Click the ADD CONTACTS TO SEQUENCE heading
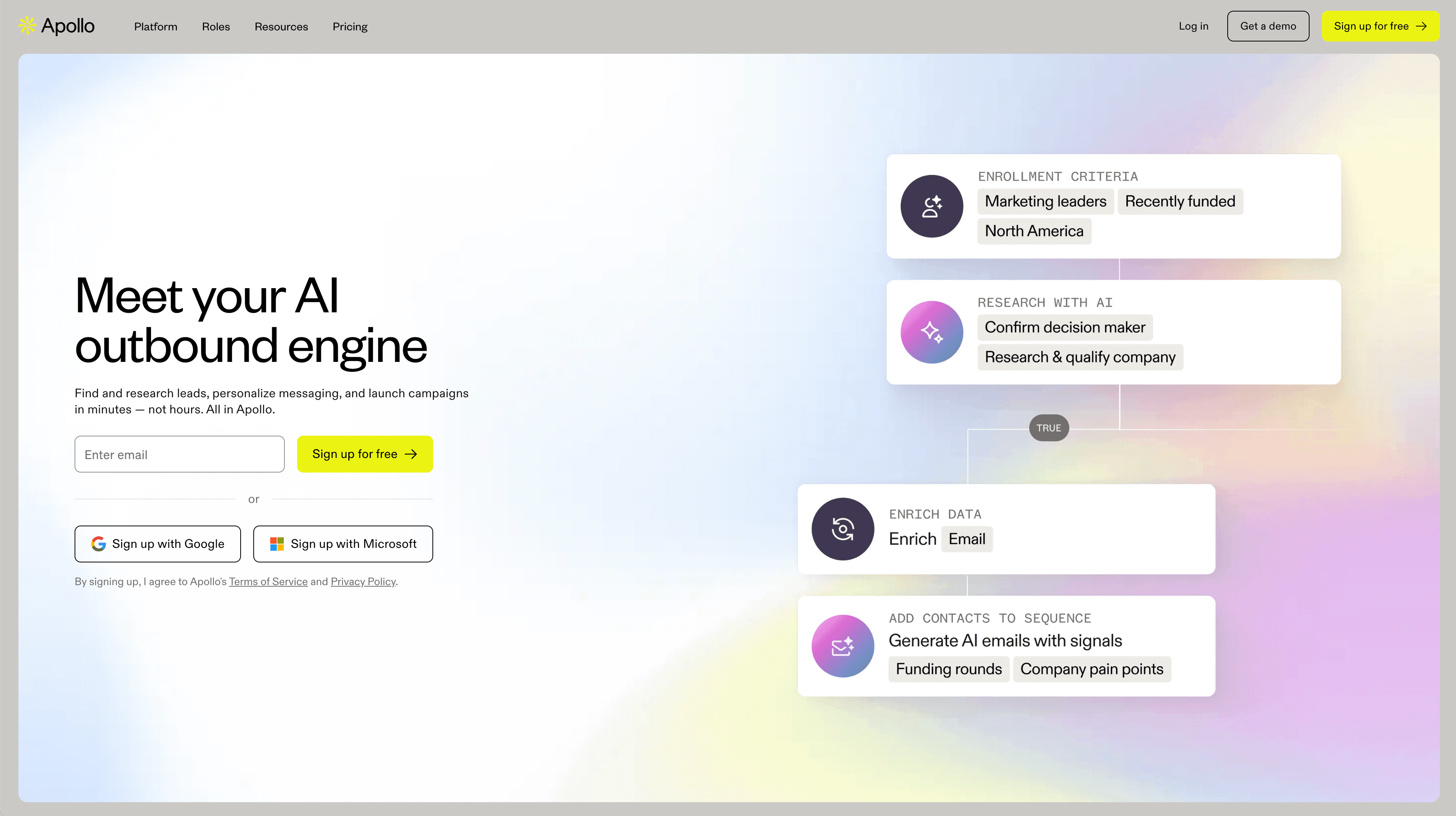Screen dimensions: 1456x816 (x=990, y=618)
